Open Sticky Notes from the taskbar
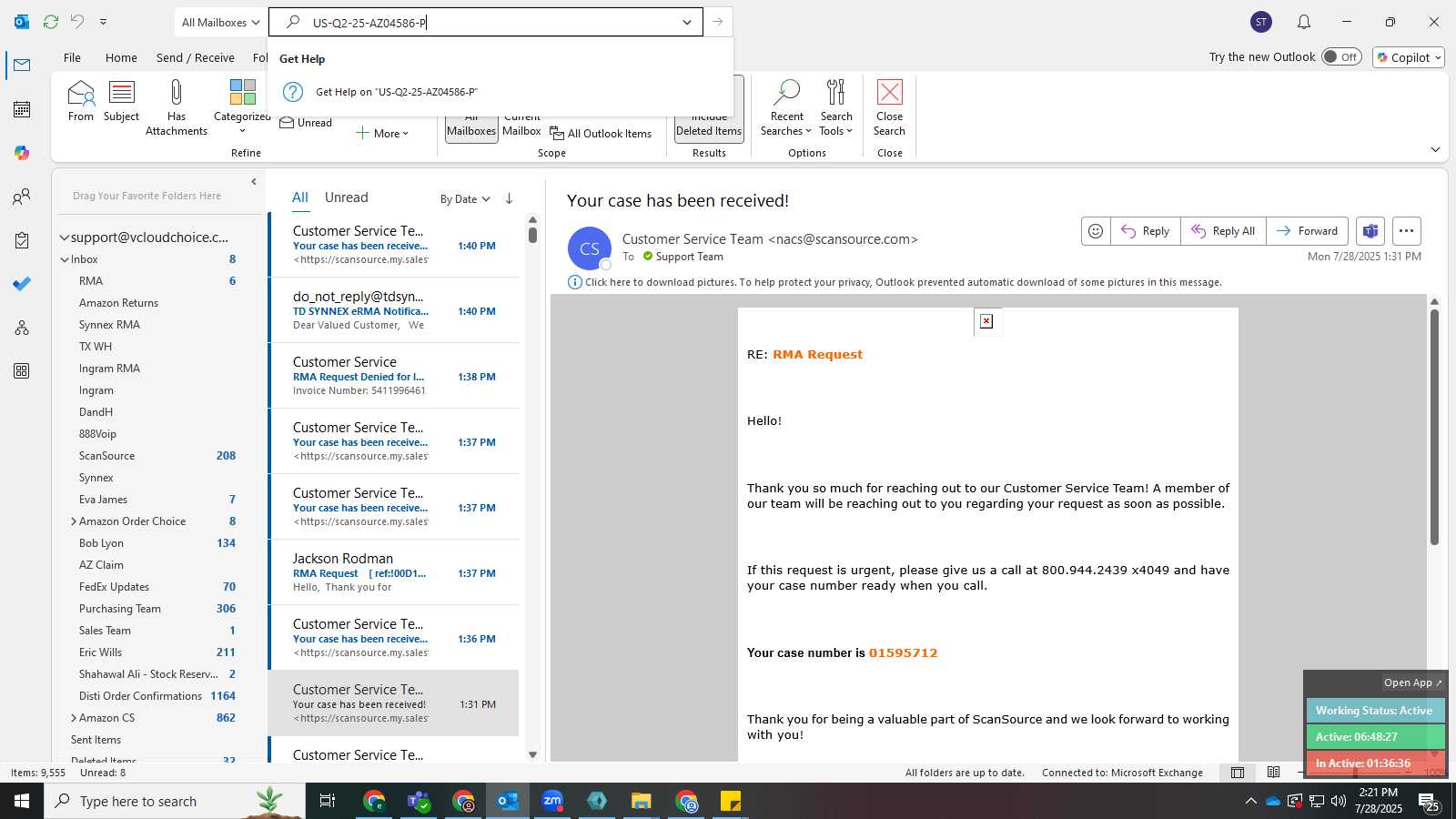 [731, 801]
